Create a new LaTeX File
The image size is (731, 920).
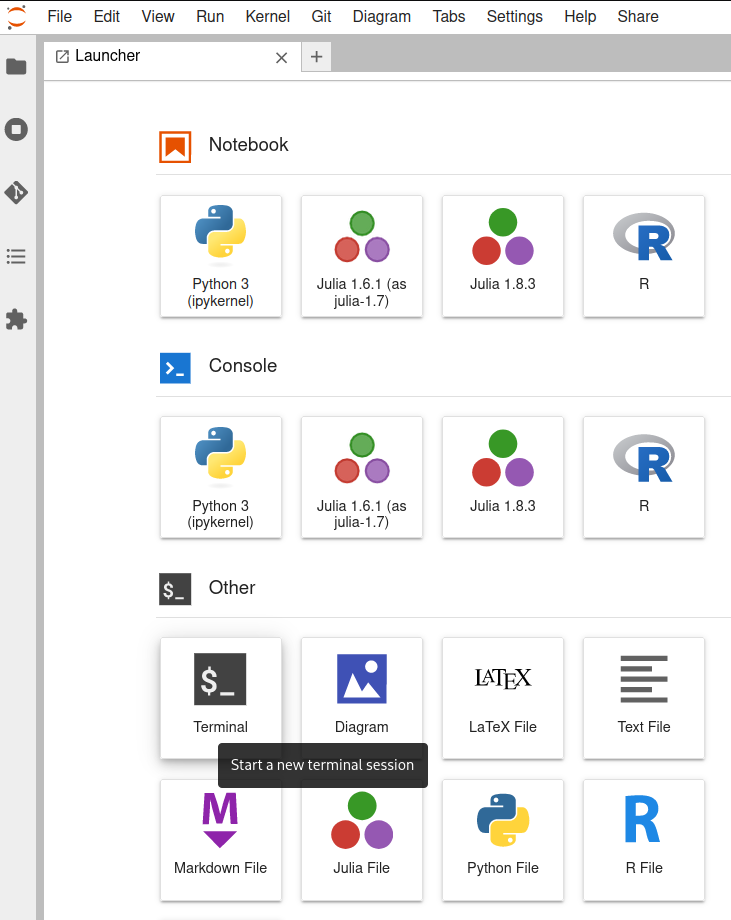click(x=503, y=698)
